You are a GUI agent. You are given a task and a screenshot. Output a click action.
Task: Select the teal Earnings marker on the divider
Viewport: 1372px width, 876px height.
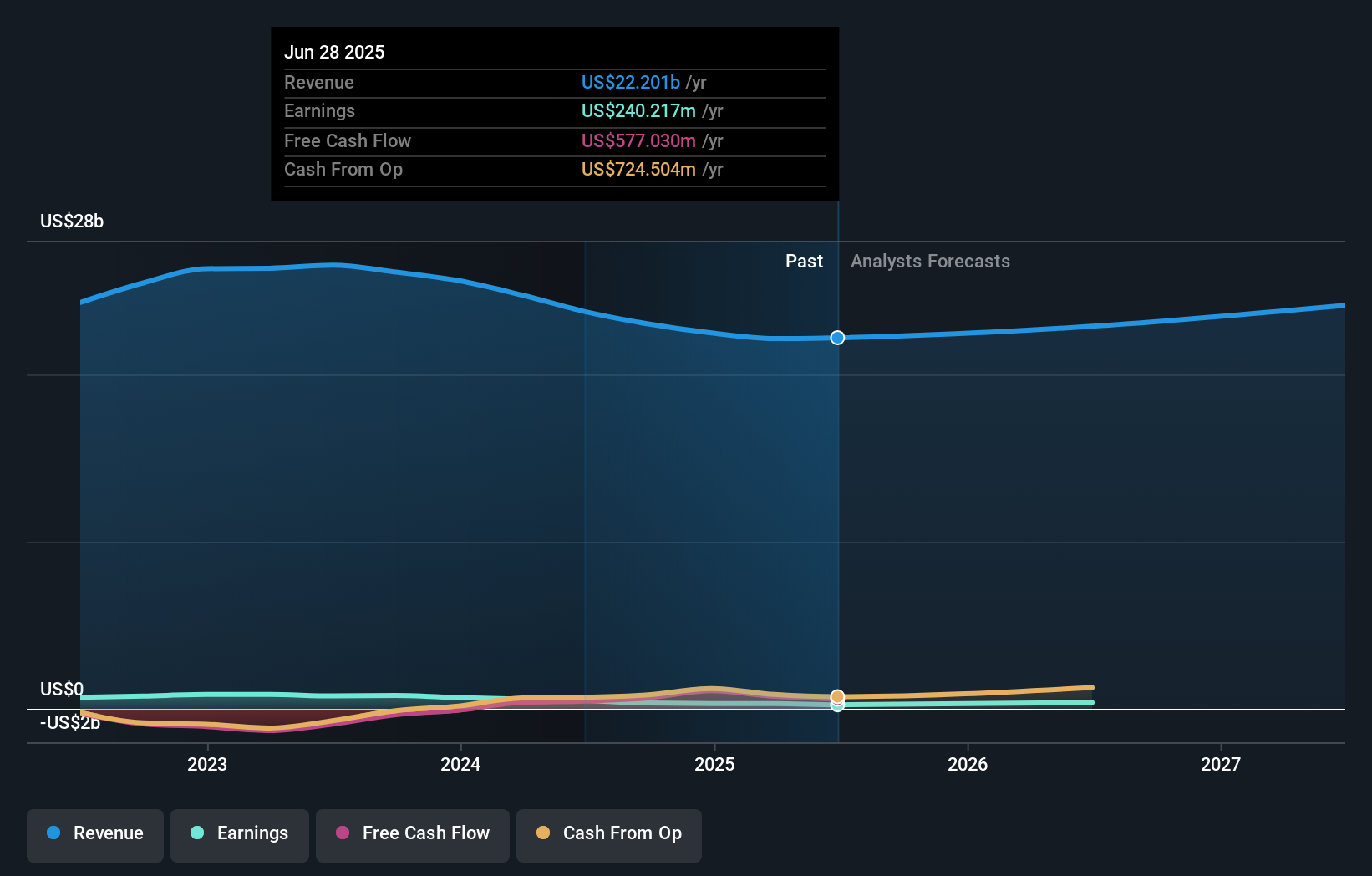coord(837,706)
